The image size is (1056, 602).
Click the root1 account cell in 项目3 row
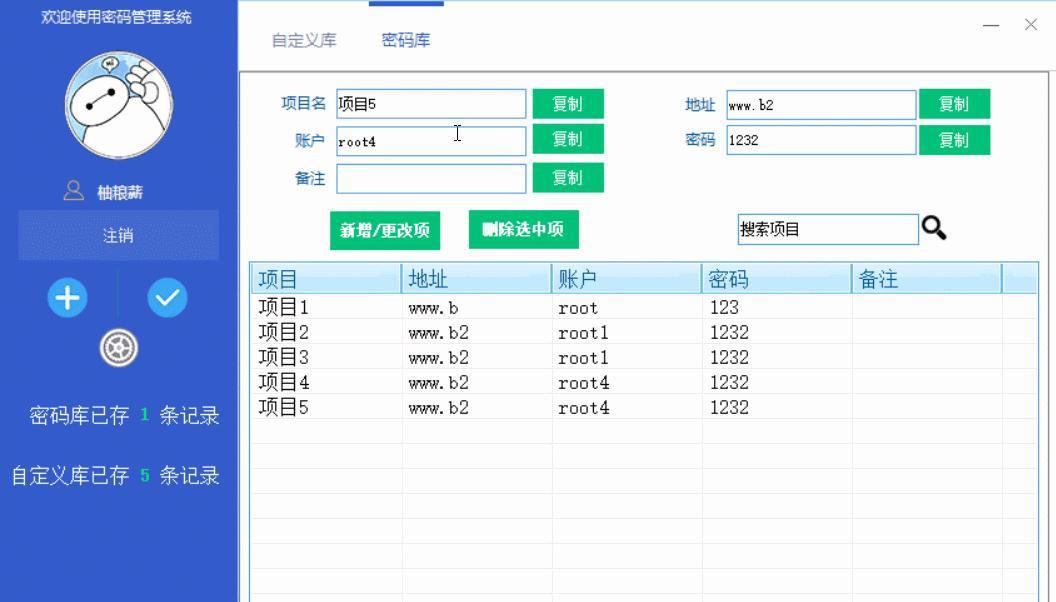pos(583,358)
